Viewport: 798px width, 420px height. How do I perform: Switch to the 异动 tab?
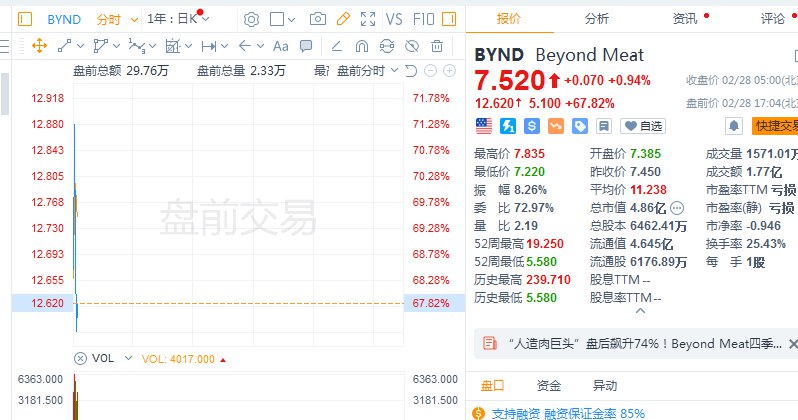(x=605, y=385)
